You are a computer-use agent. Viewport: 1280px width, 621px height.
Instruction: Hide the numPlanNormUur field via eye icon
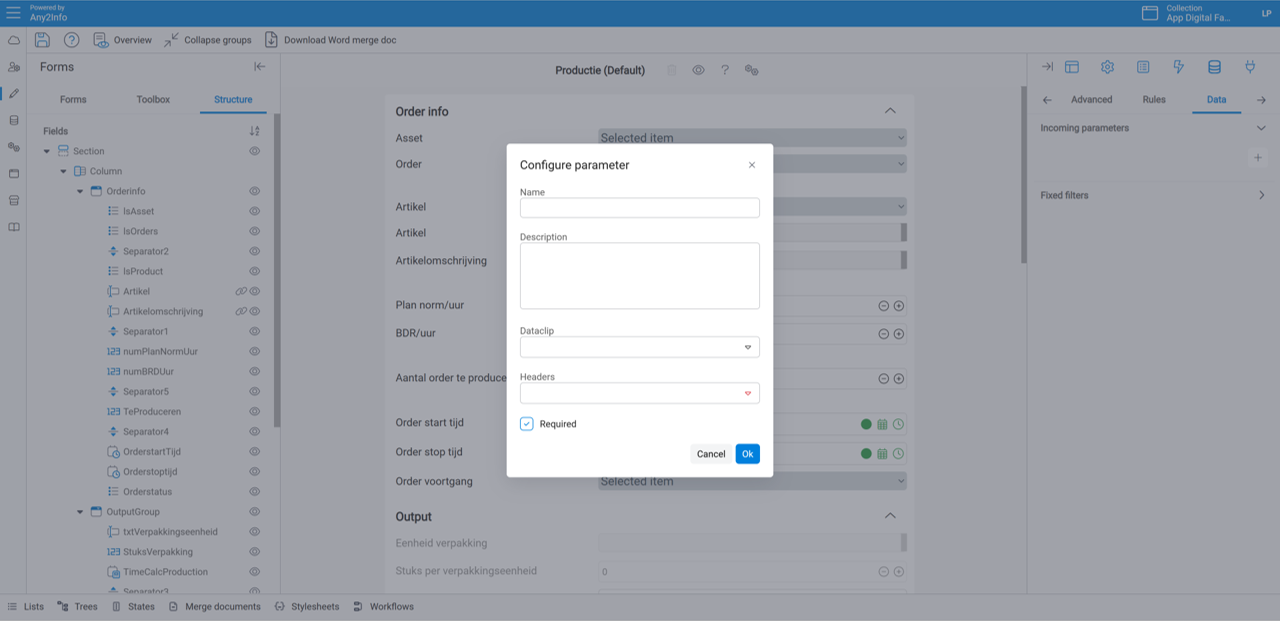coord(254,351)
